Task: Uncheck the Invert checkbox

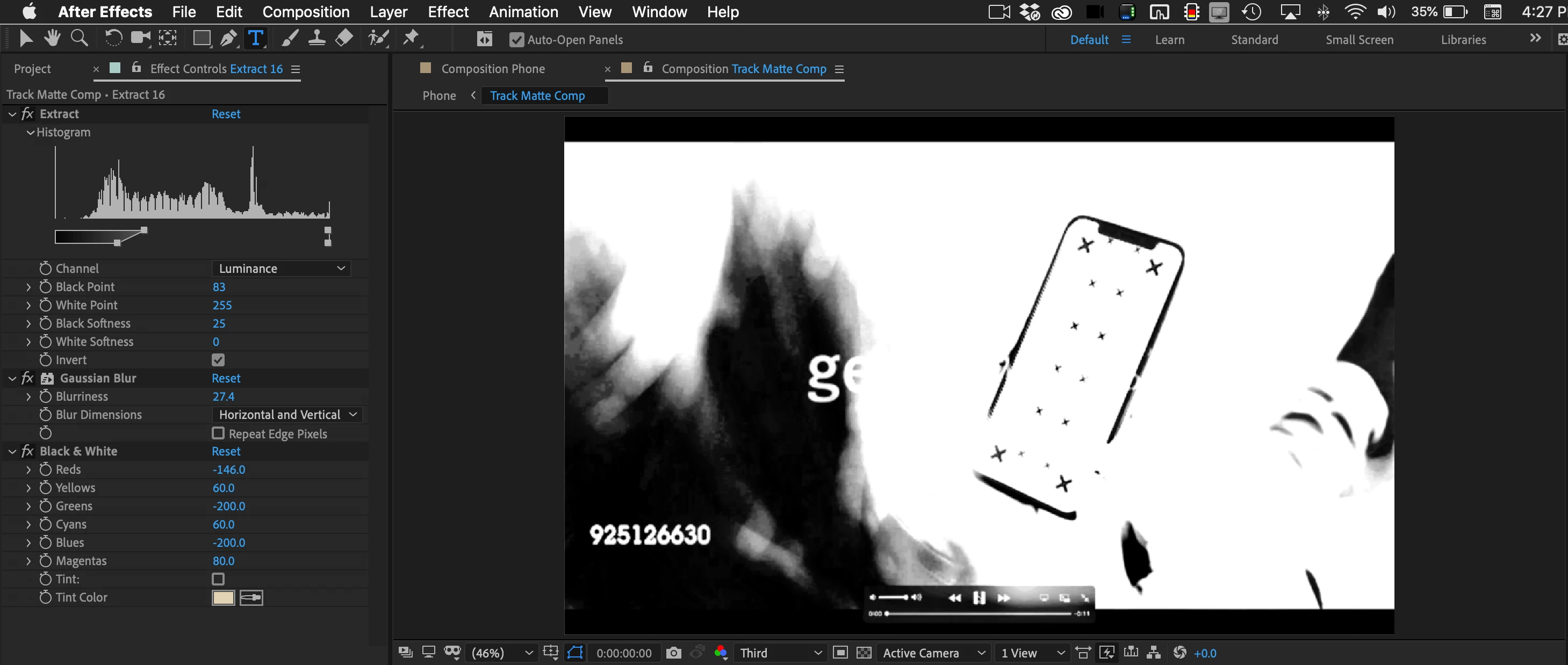Action: [218, 360]
